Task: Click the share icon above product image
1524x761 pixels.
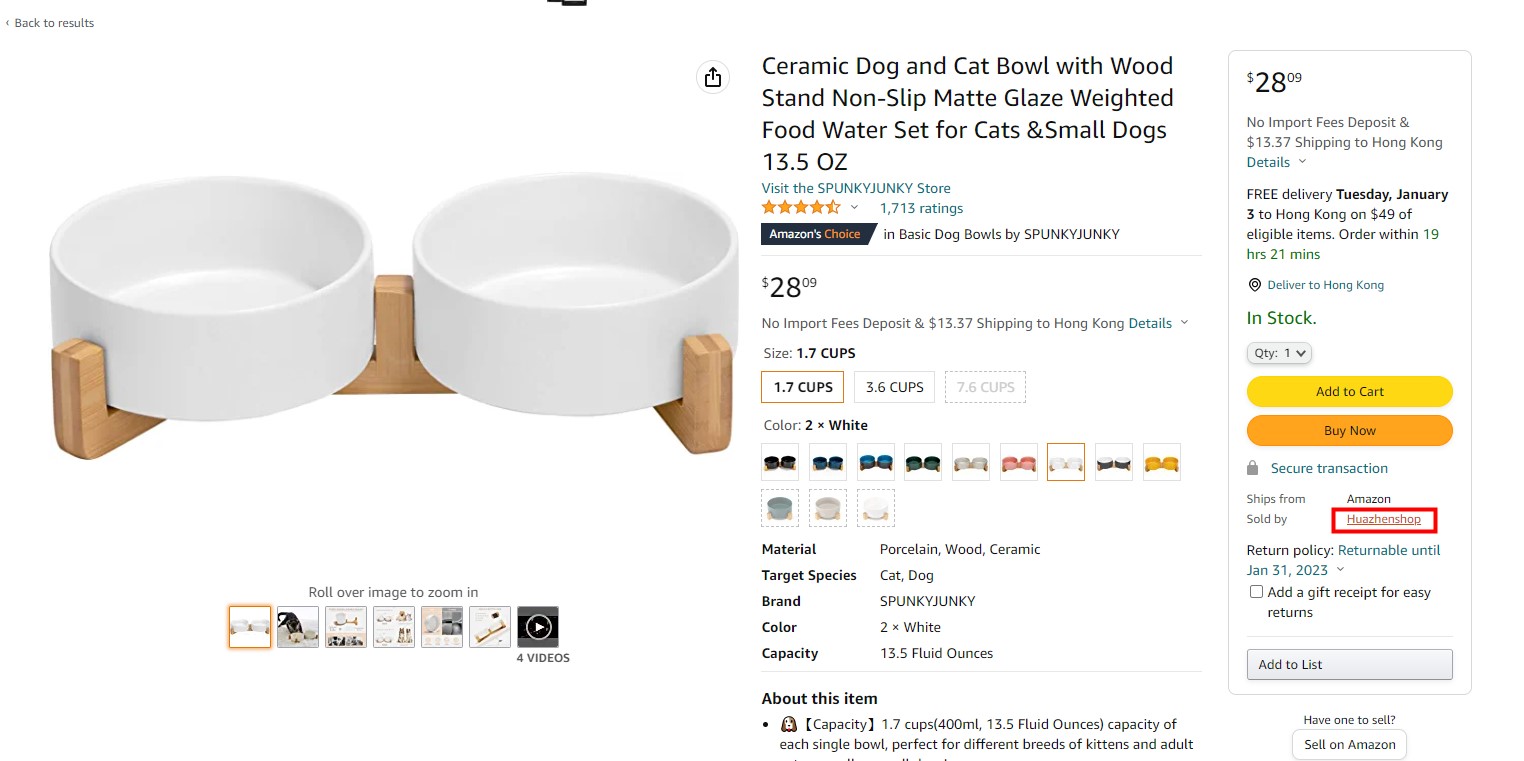Action: (x=712, y=77)
